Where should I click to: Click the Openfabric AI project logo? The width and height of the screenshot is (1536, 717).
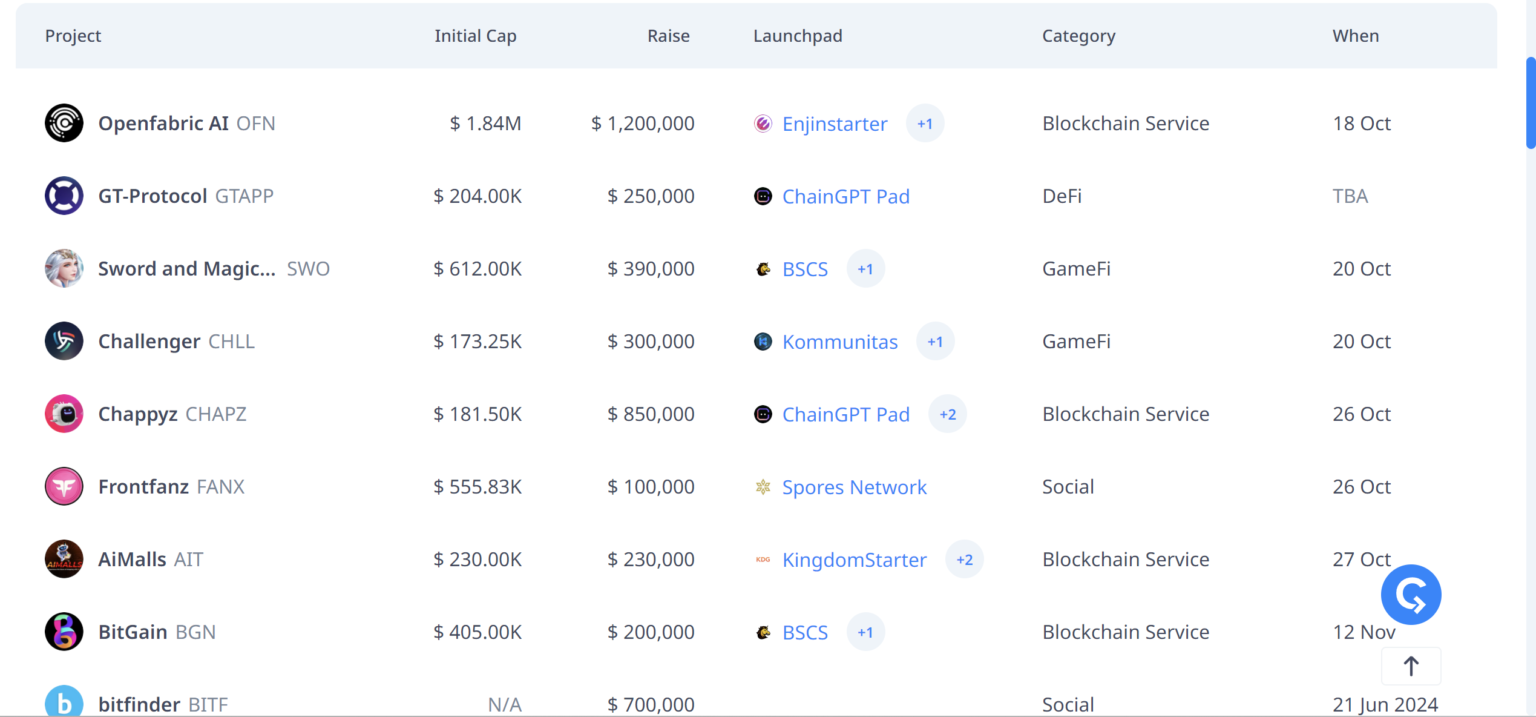pyautogui.click(x=63, y=123)
